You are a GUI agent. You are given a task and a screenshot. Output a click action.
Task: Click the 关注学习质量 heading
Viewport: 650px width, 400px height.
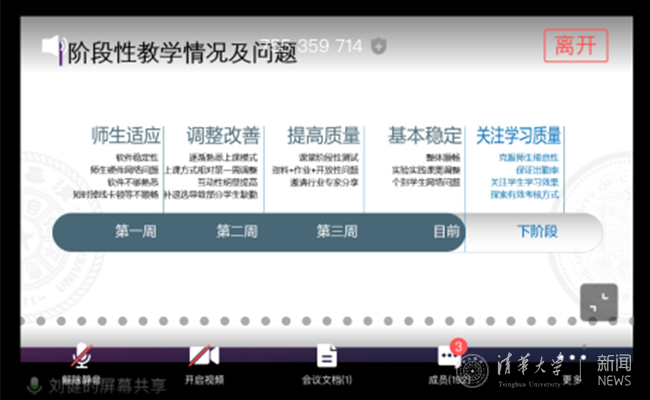(x=518, y=135)
